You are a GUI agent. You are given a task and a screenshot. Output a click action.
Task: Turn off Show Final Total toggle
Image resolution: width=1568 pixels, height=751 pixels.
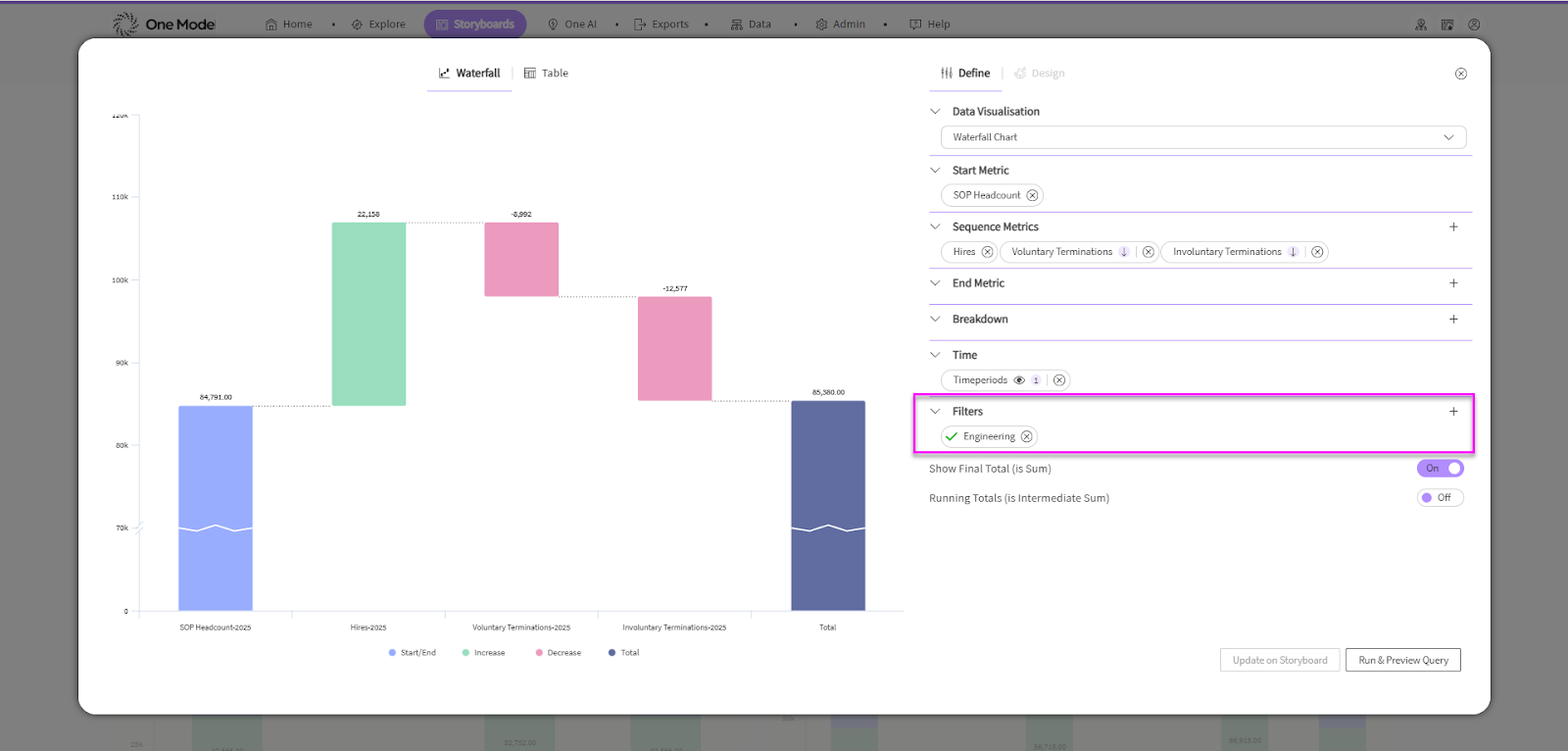[1440, 469]
